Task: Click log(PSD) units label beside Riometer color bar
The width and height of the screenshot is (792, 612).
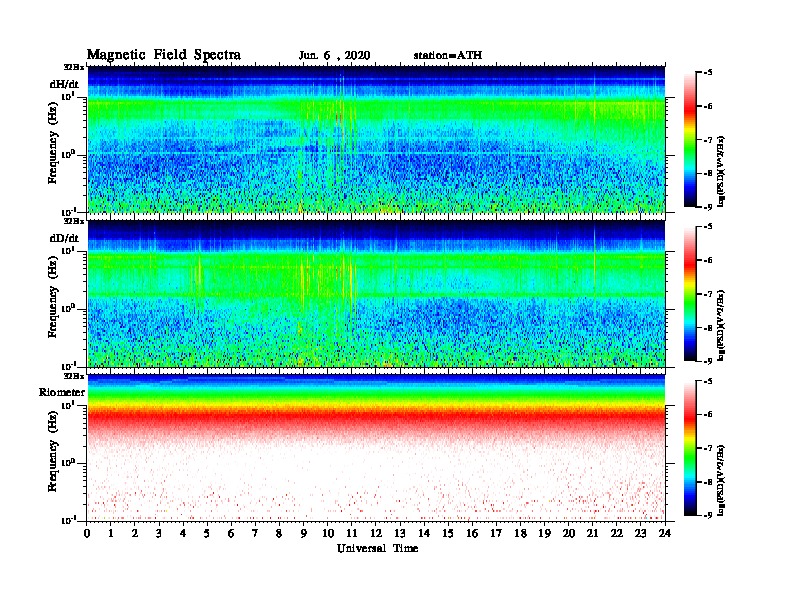Action: [x=721, y=480]
